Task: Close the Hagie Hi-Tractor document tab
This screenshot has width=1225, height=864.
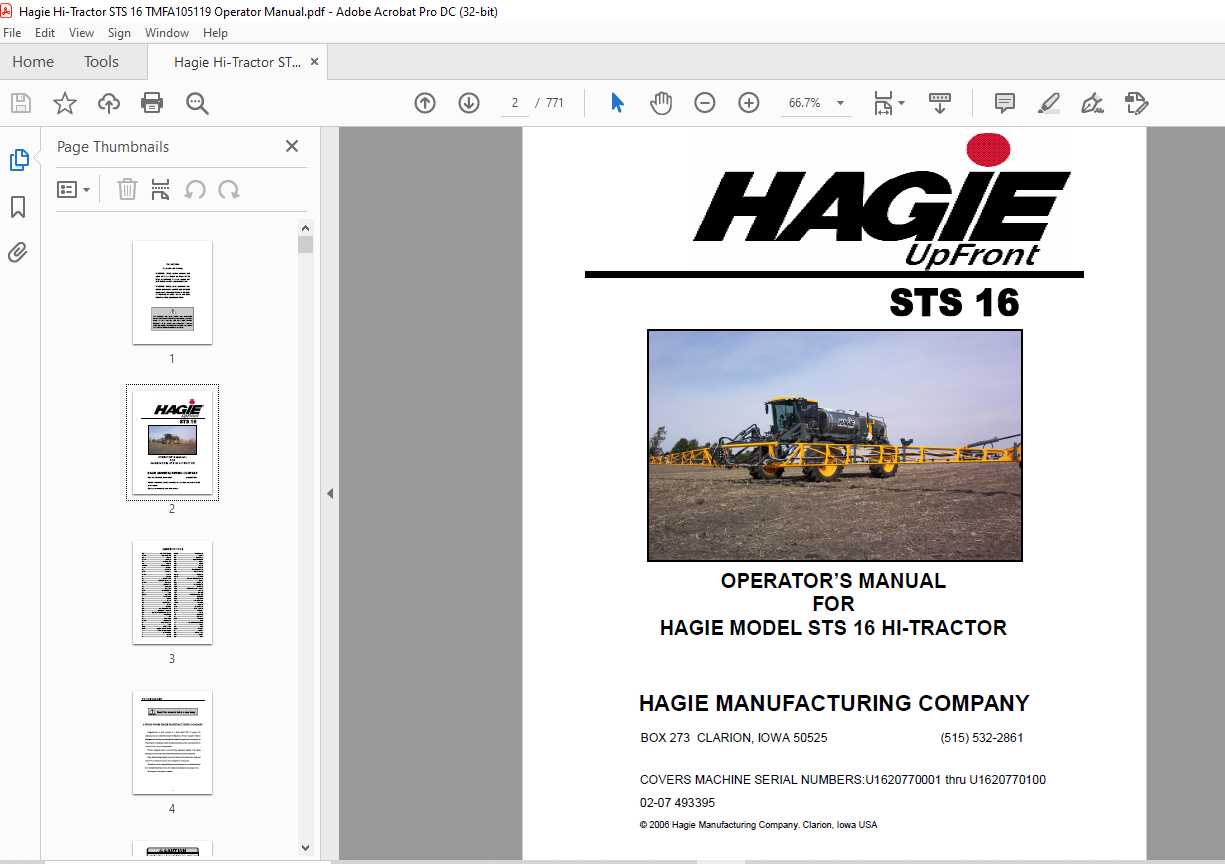Action: [x=314, y=62]
